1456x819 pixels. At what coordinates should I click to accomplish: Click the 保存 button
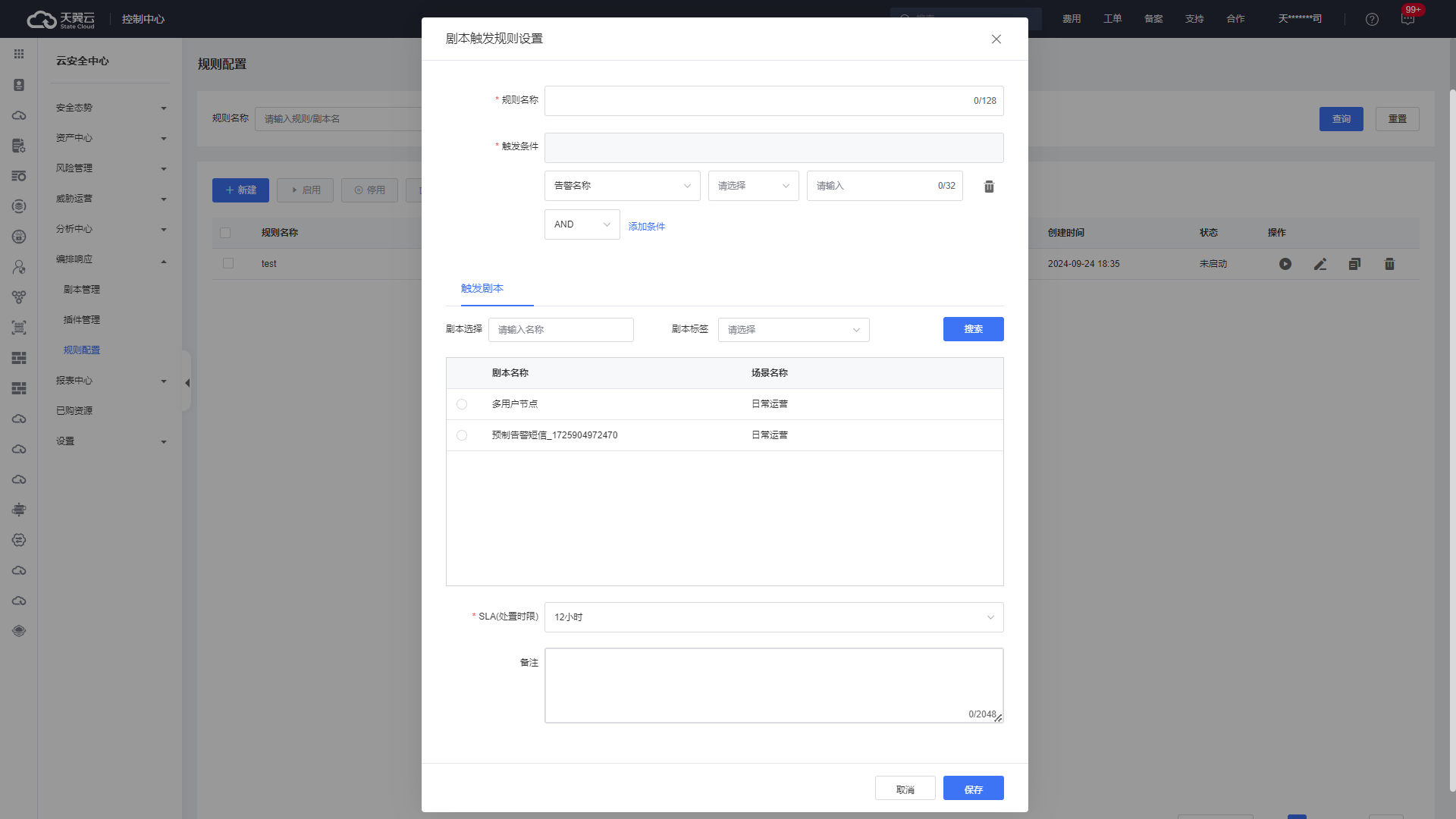[x=974, y=789]
